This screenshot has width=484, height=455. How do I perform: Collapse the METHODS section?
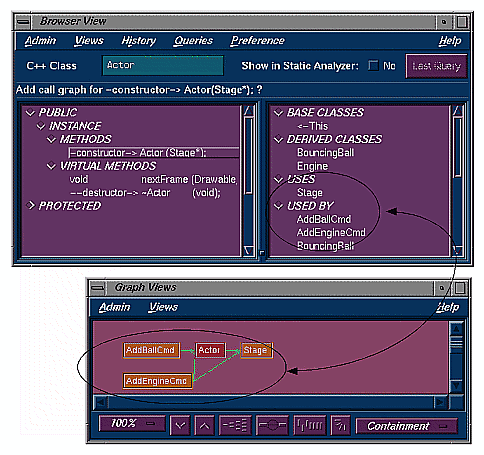(x=51, y=139)
